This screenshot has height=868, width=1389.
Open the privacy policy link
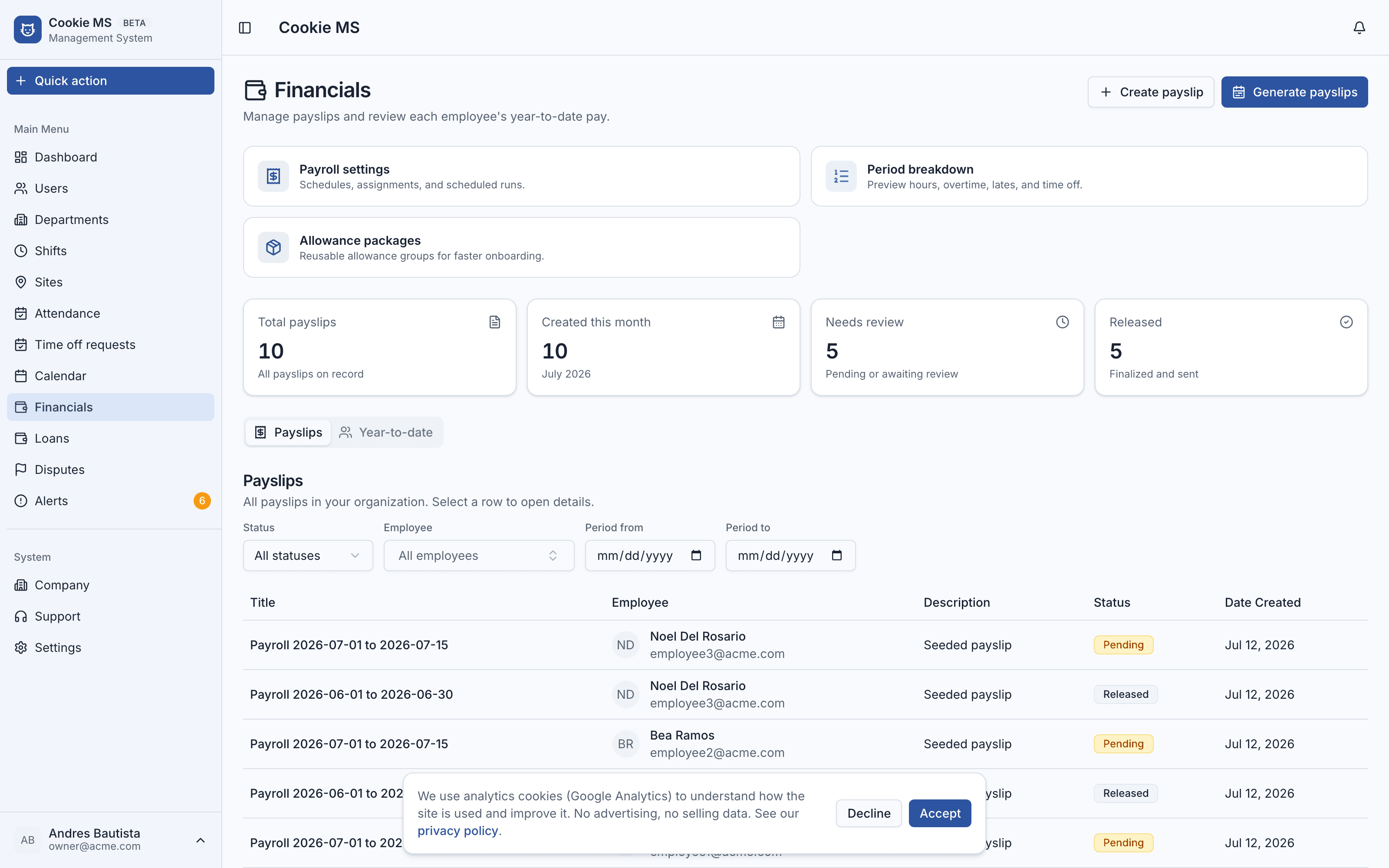coord(458,831)
